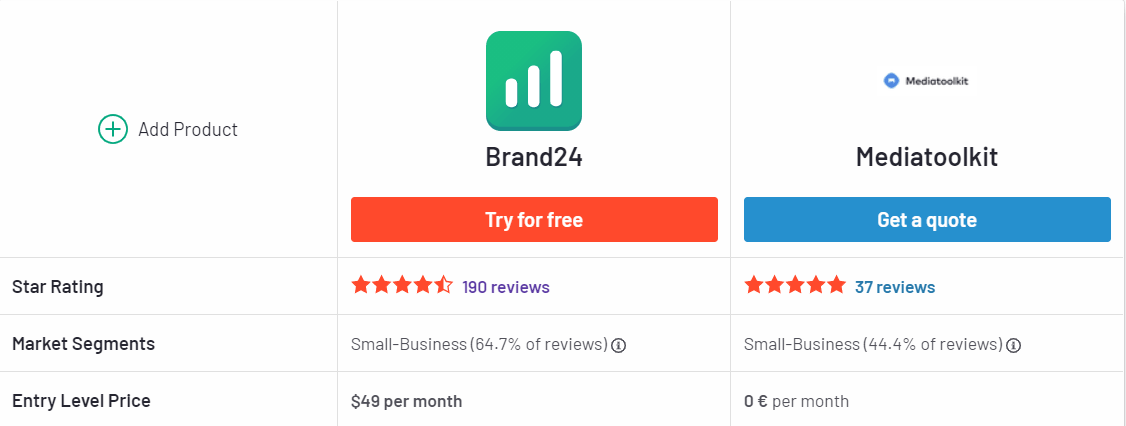Click the Entry Level Price row label

[82, 401]
